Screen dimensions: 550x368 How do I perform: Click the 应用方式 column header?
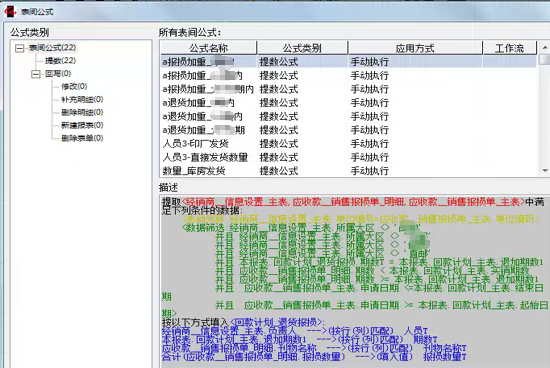click(x=415, y=48)
